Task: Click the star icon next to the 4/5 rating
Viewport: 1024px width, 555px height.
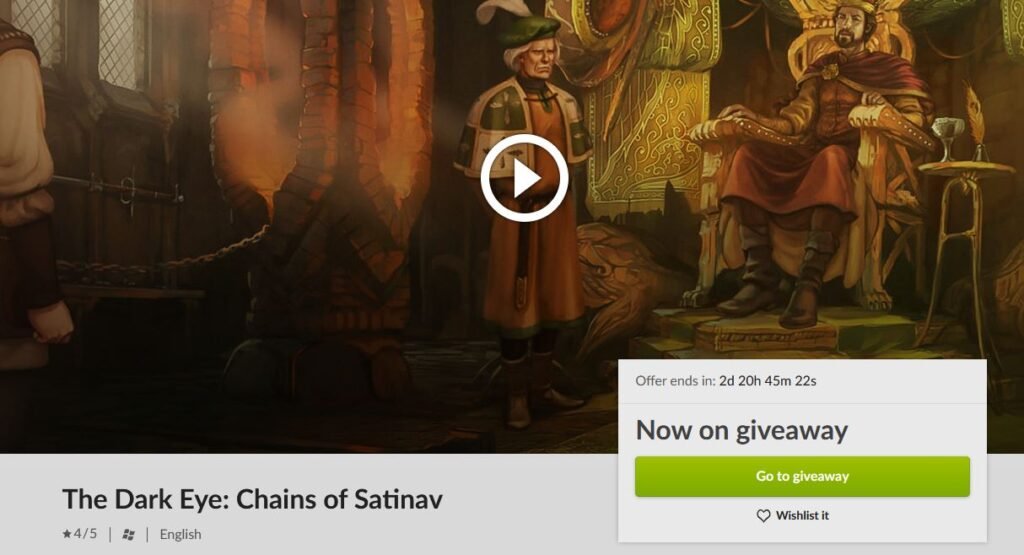Action: 67,533
